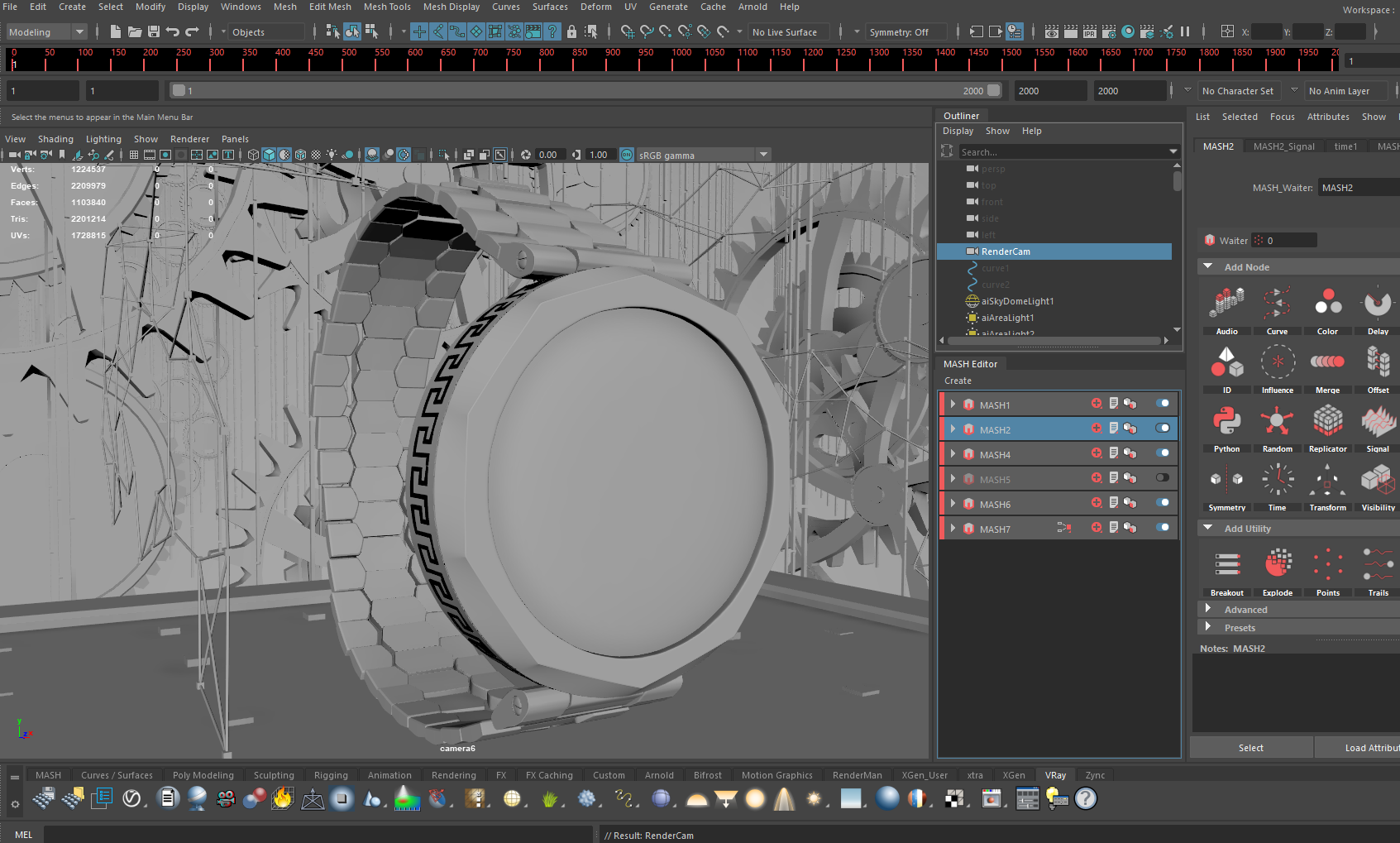Click the Select button
The image size is (1400, 843).
[x=1251, y=748]
